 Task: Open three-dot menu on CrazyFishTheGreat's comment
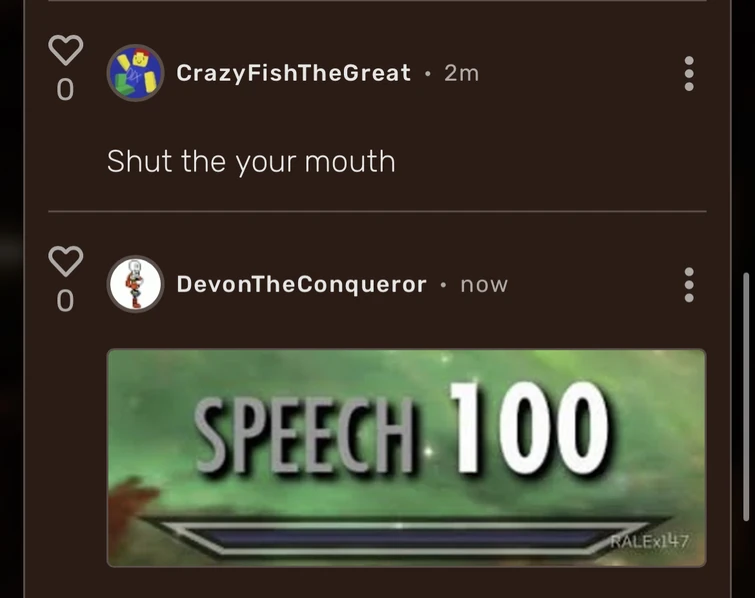tap(689, 74)
